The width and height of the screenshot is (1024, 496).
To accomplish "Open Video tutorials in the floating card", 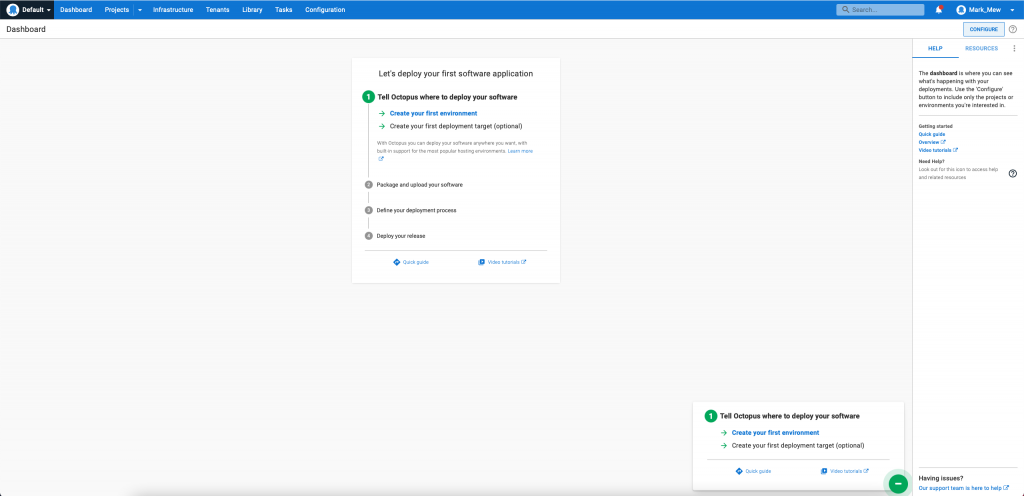I will (x=850, y=471).
